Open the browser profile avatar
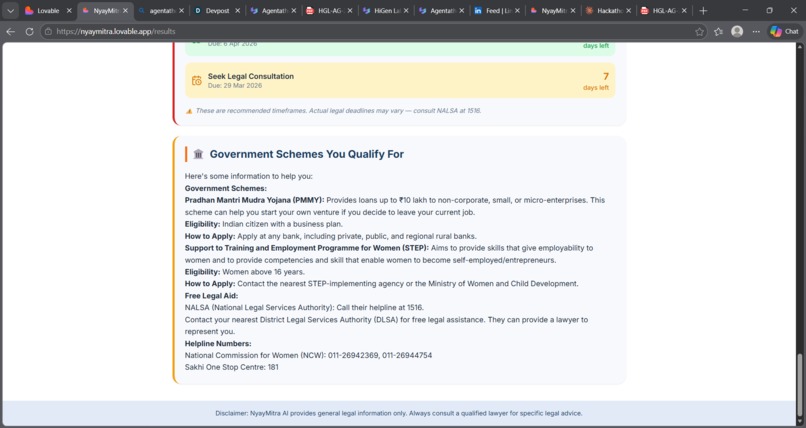806x428 pixels. coord(737,32)
